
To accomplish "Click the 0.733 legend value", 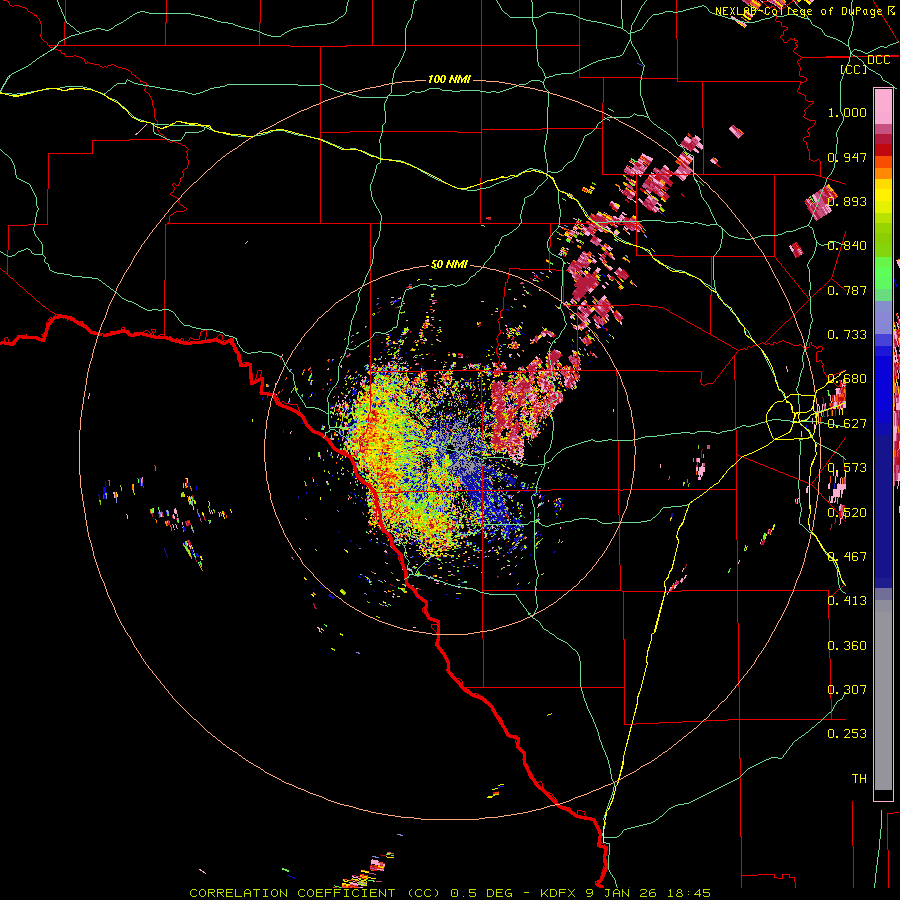I will [x=847, y=335].
